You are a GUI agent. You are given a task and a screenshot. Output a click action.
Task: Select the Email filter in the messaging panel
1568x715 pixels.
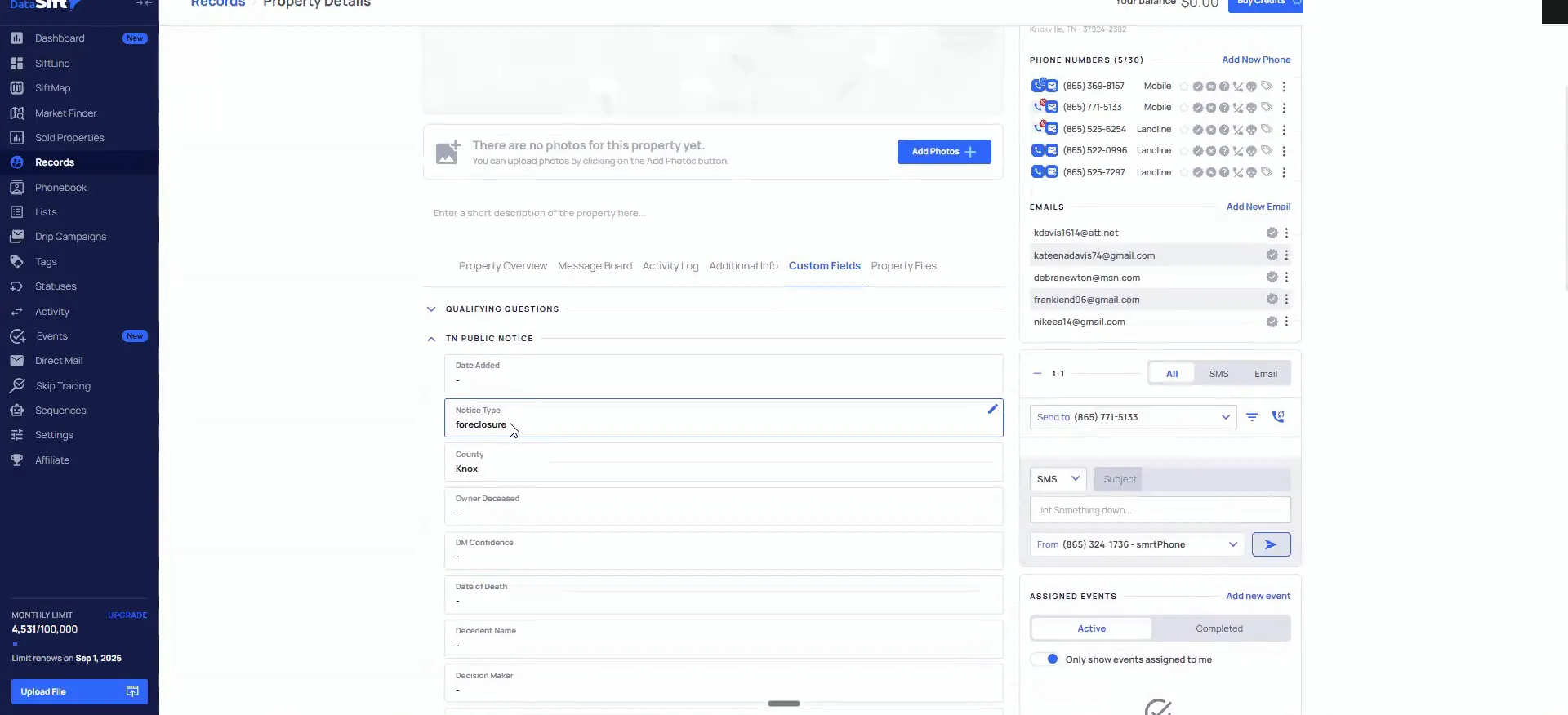(x=1266, y=374)
